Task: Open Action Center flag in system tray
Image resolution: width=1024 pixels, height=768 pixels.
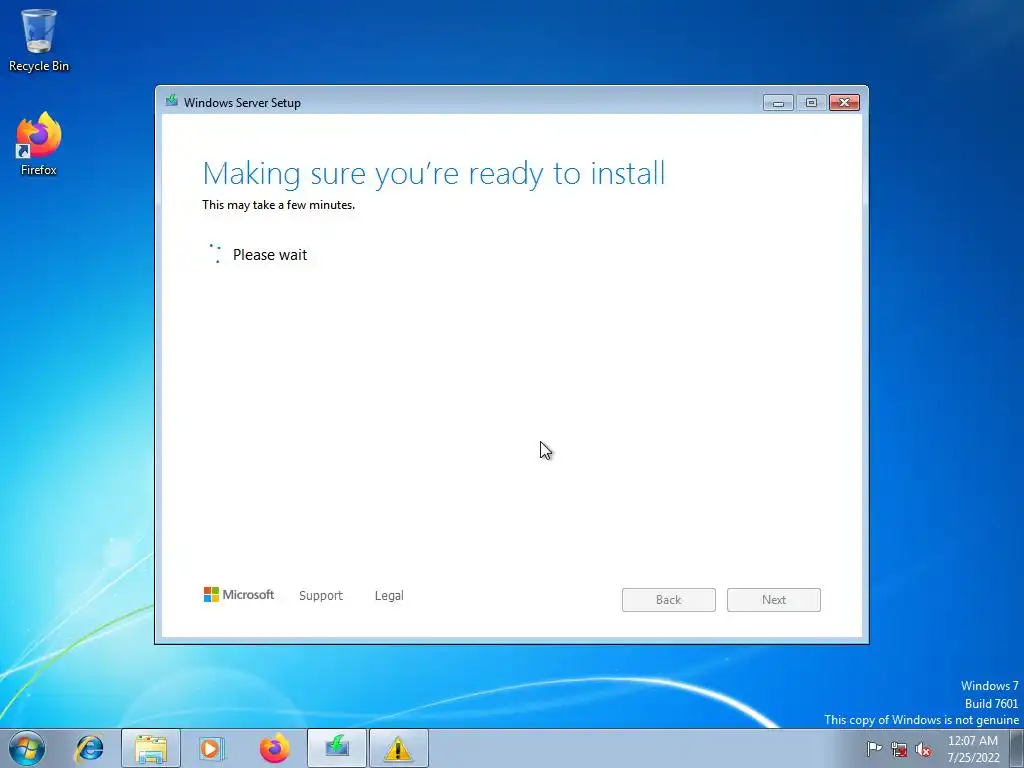Action: coord(874,749)
